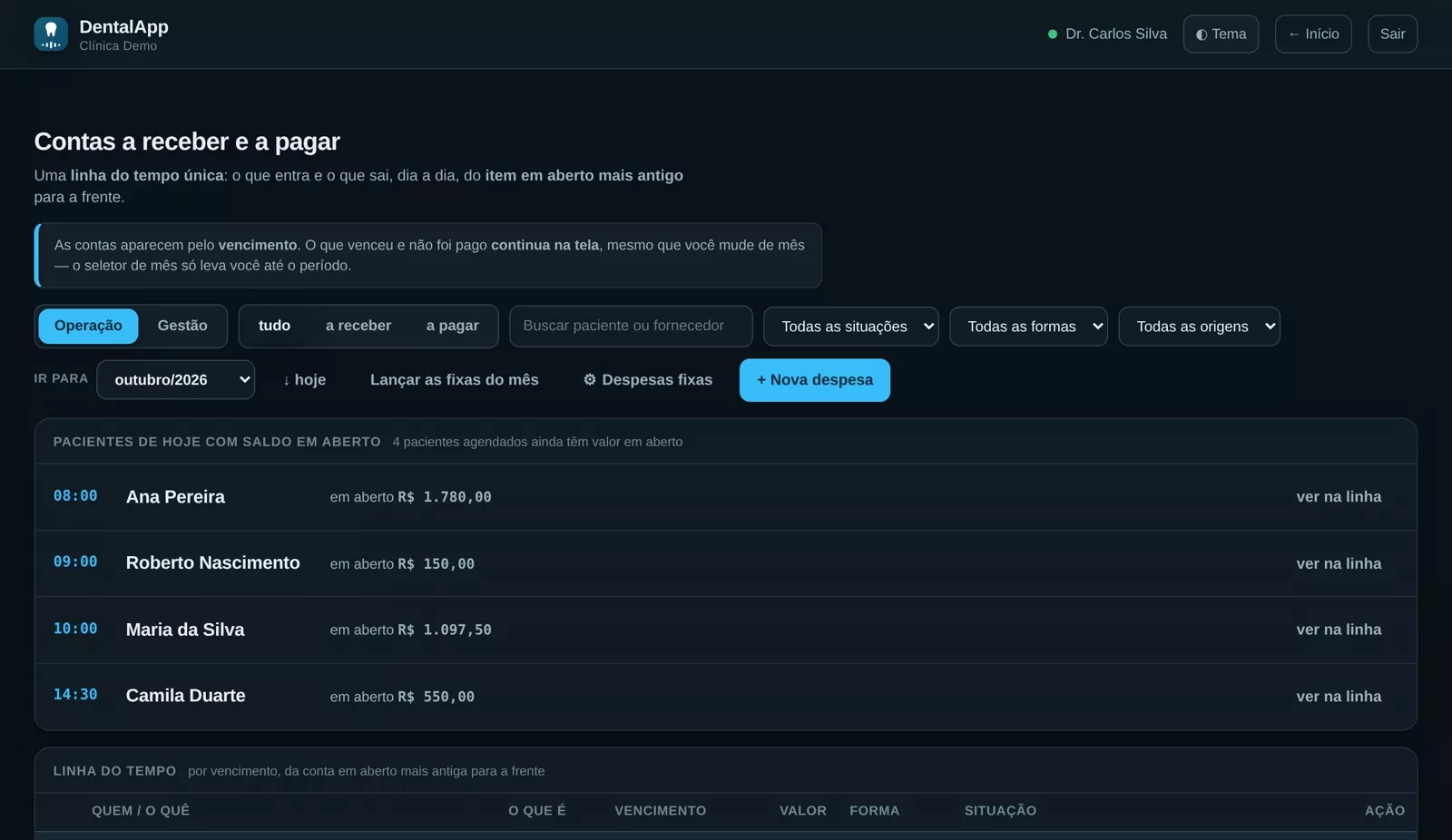Image resolution: width=1452 pixels, height=840 pixels.
Task: Filter by a receber
Action: point(358,326)
